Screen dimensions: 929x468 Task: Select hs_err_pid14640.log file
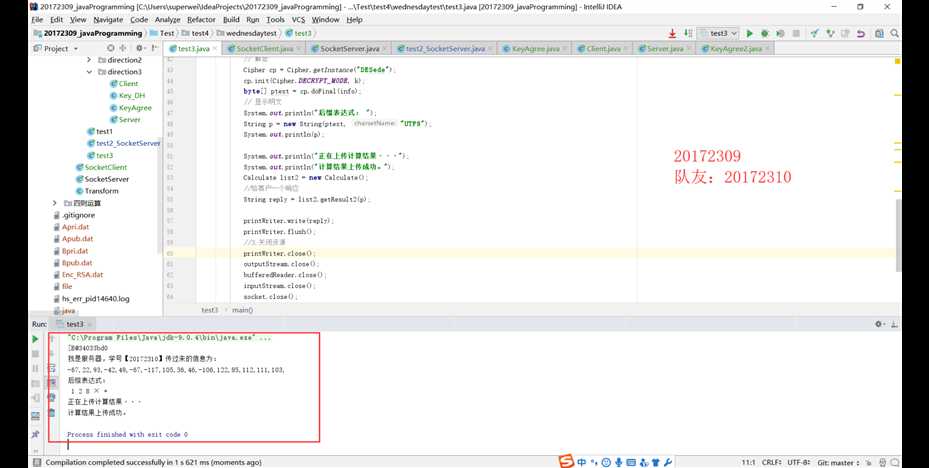pyautogui.click(x=91, y=299)
